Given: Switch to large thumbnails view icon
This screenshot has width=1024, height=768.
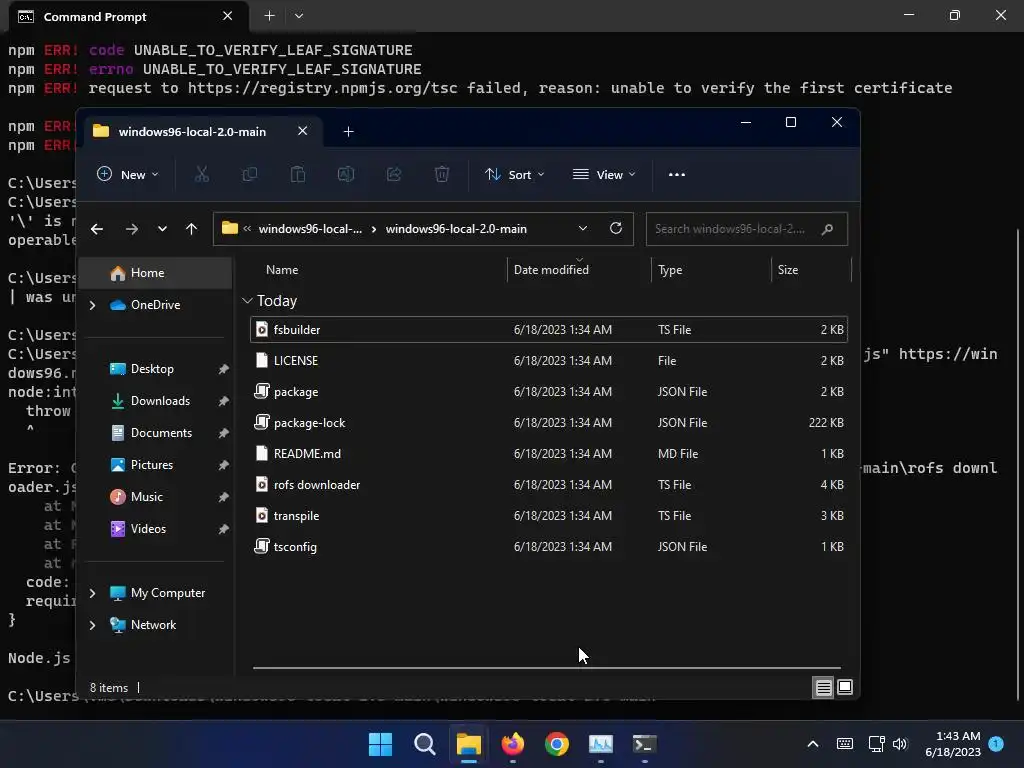Looking at the screenshot, I should 845,688.
